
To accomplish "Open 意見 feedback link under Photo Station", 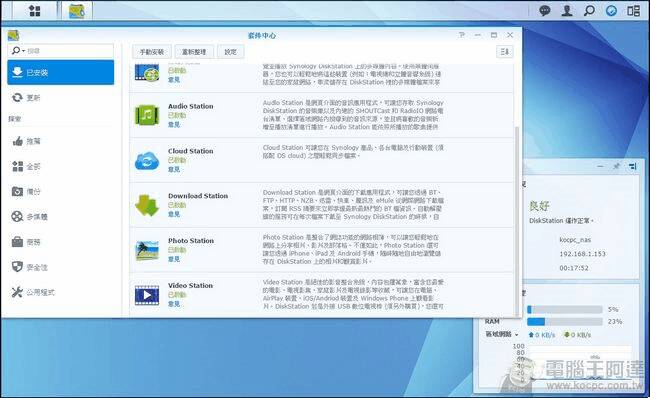I will click(x=174, y=259).
